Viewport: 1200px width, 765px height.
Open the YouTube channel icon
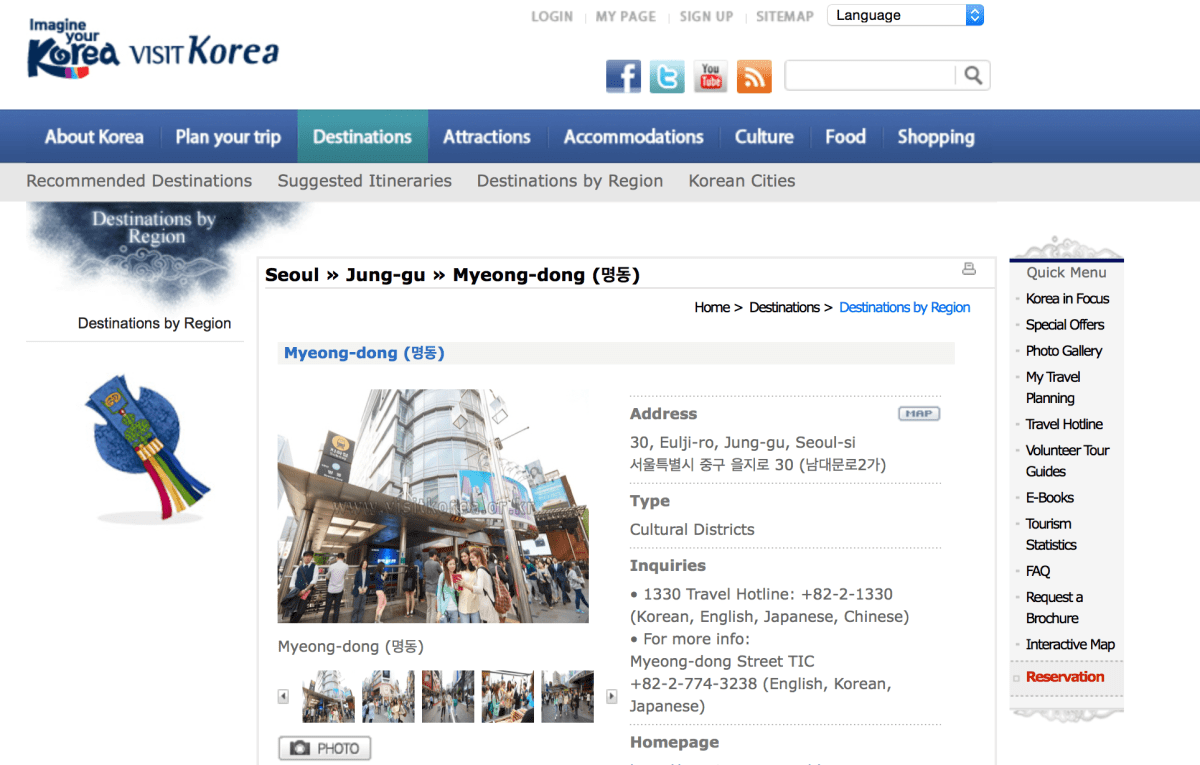(710, 76)
